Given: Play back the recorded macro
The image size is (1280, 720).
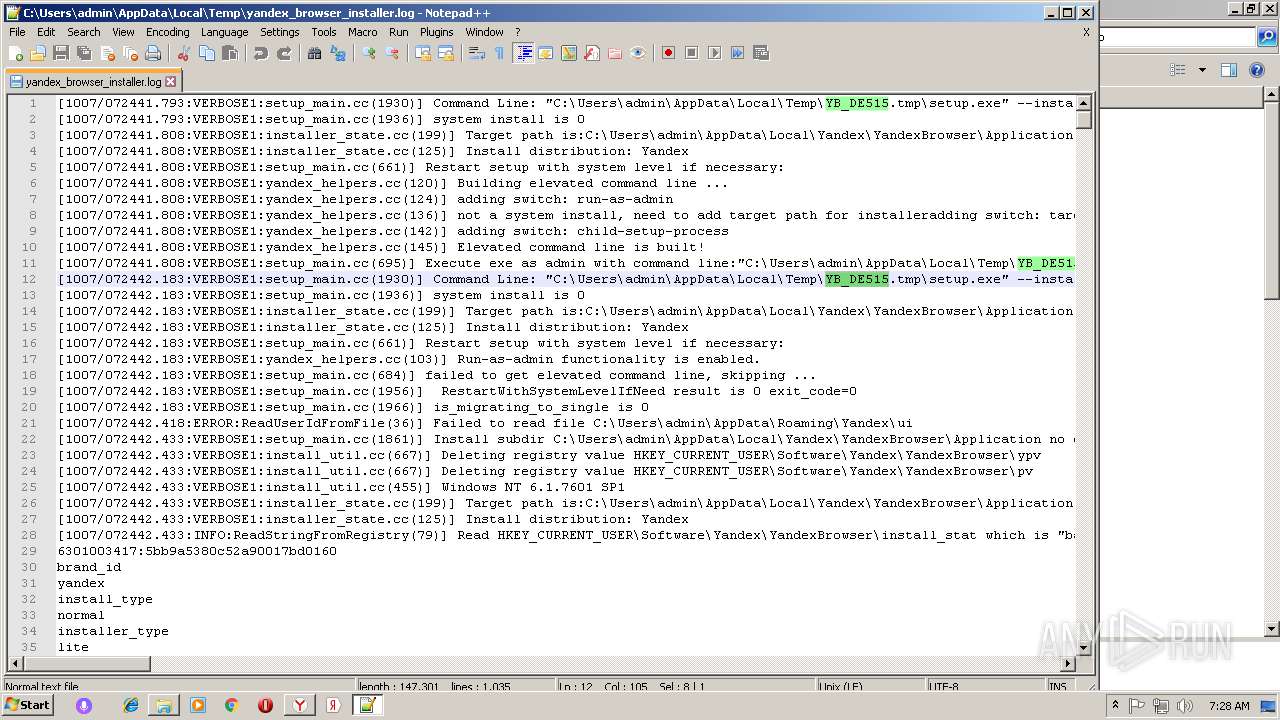Looking at the screenshot, I should [714, 53].
